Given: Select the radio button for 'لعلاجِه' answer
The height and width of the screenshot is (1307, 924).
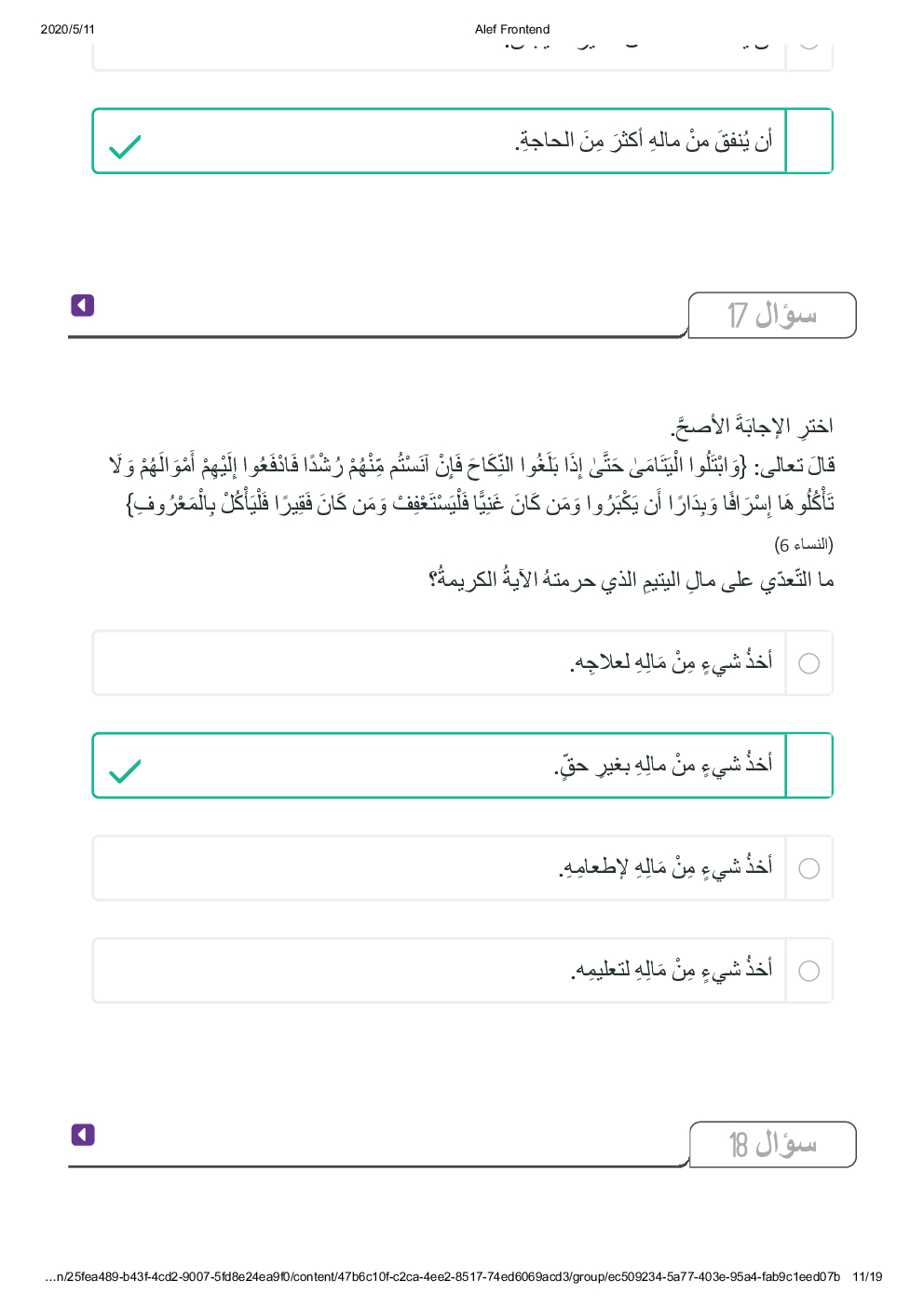Looking at the screenshot, I should click(x=809, y=663).
